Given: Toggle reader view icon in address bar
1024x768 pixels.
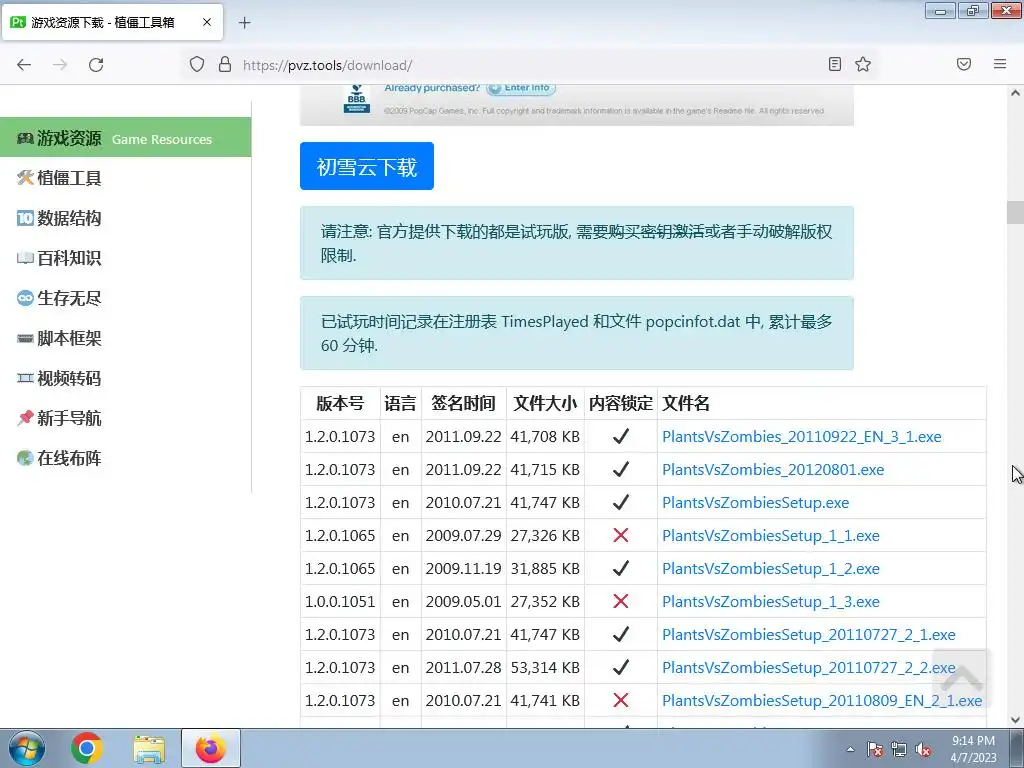Looking at the screenshot, I should tap(835, 64).
